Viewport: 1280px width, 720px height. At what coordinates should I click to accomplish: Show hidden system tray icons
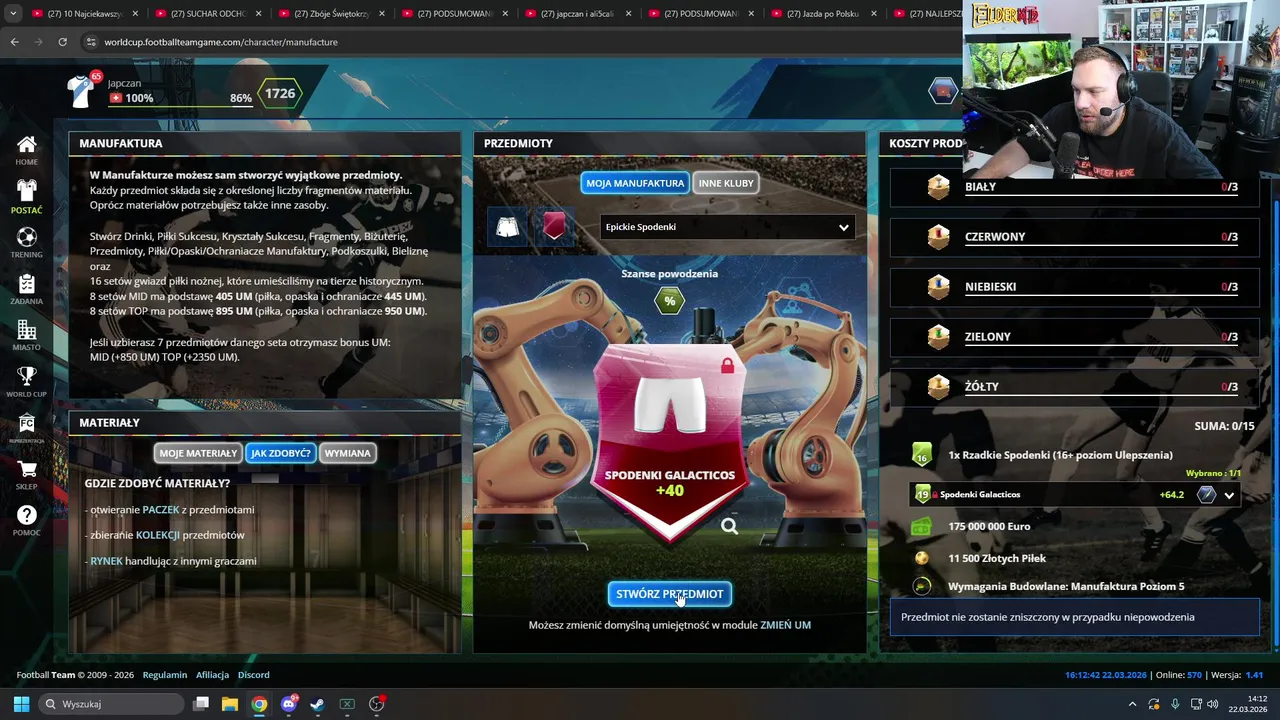(1131, 704)
